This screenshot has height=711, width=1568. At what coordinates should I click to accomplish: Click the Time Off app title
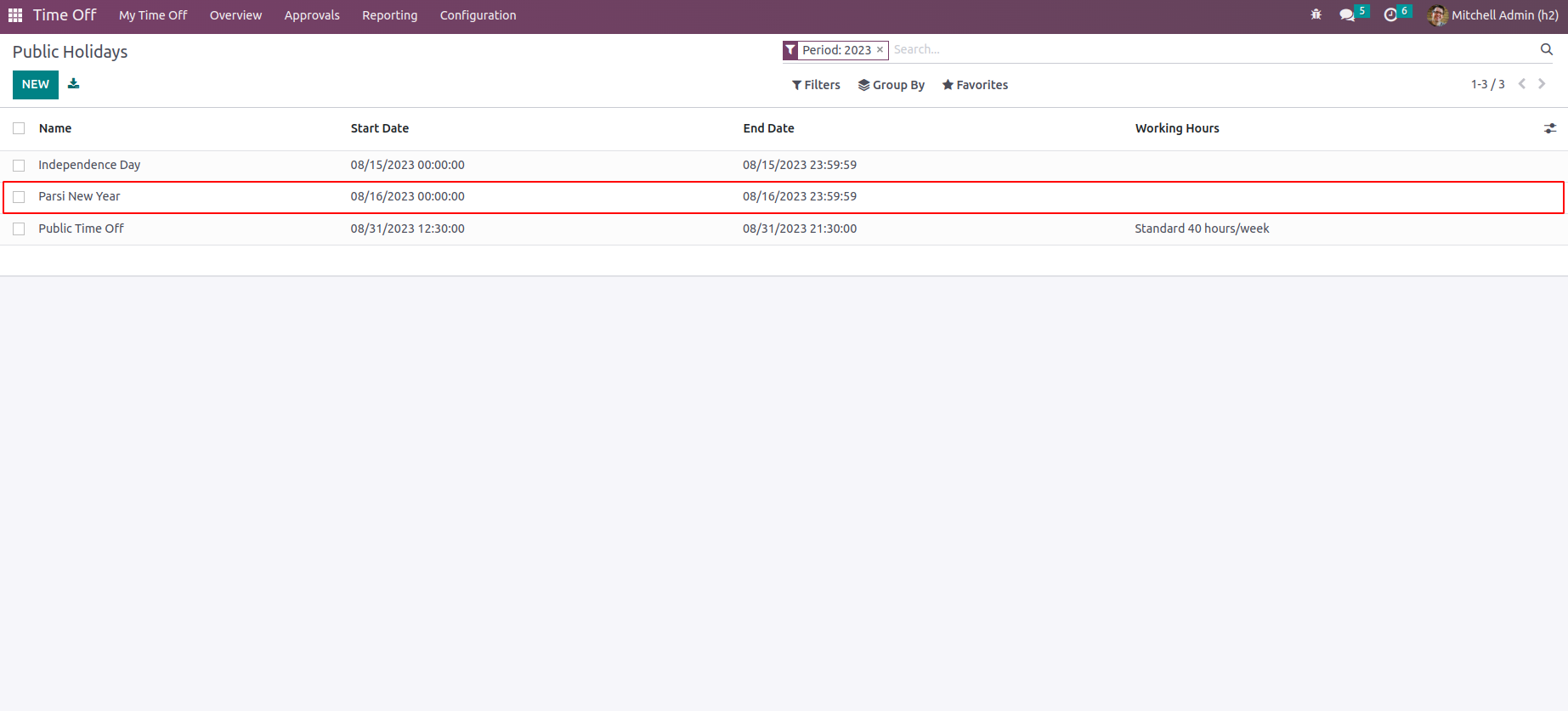[x=65, y=15]
